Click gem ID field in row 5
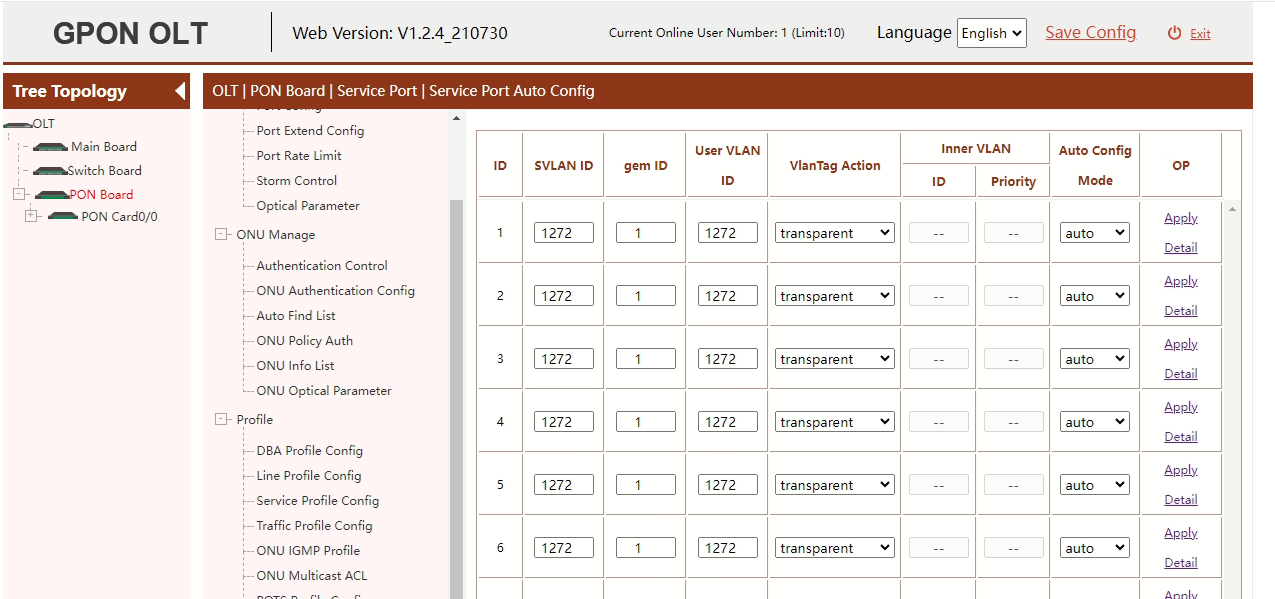The width and height of the screenshot is (1275, 599). pos(646,485)
